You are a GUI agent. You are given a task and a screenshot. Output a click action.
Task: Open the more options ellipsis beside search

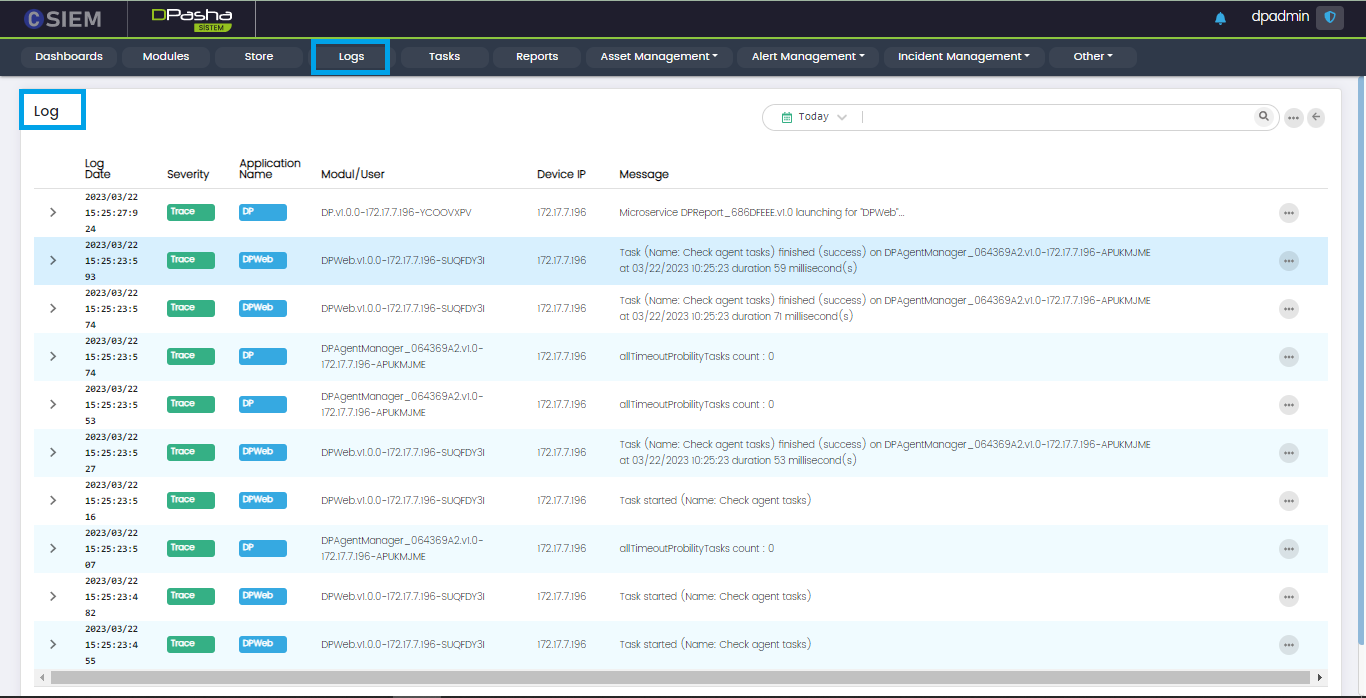coord(1293,118)
